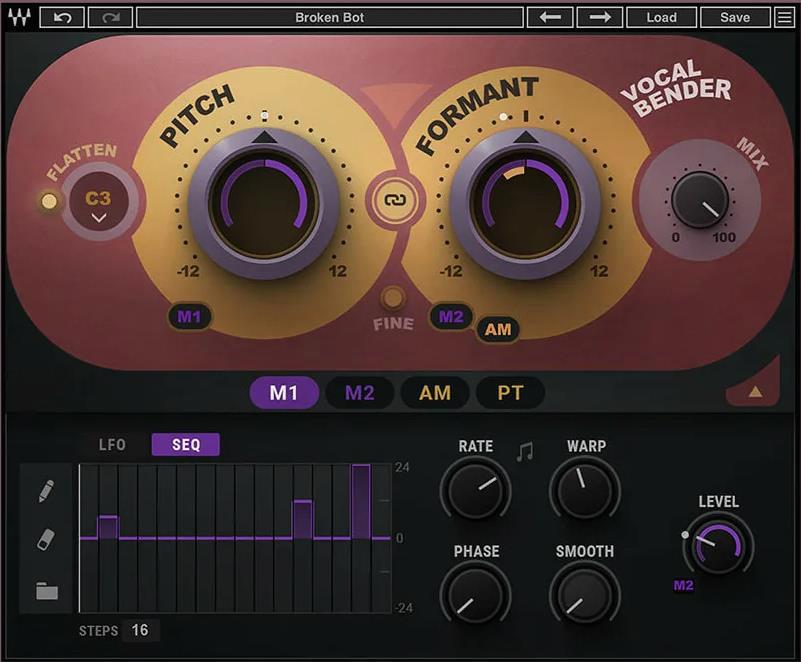Click the Save preset button
The image size is (801, 662).
735,17
